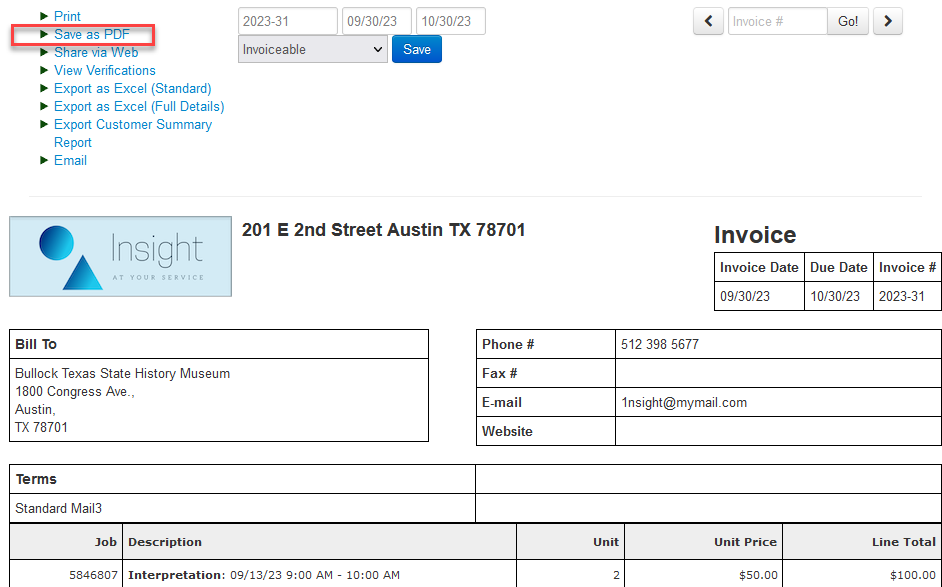Click the green arrow icon beside Email
Screen dimensions: 942x587
[44, 160]
